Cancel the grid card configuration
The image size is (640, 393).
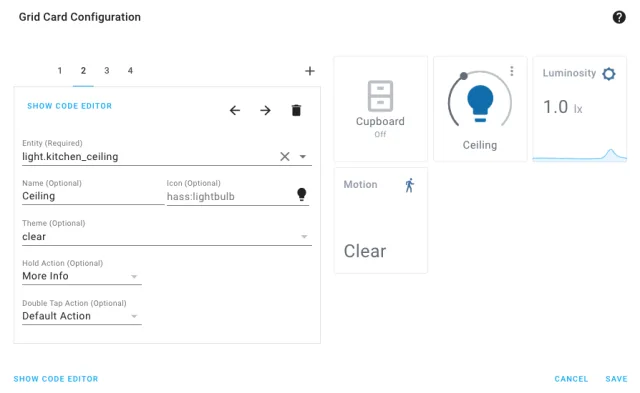pos(571,379)
